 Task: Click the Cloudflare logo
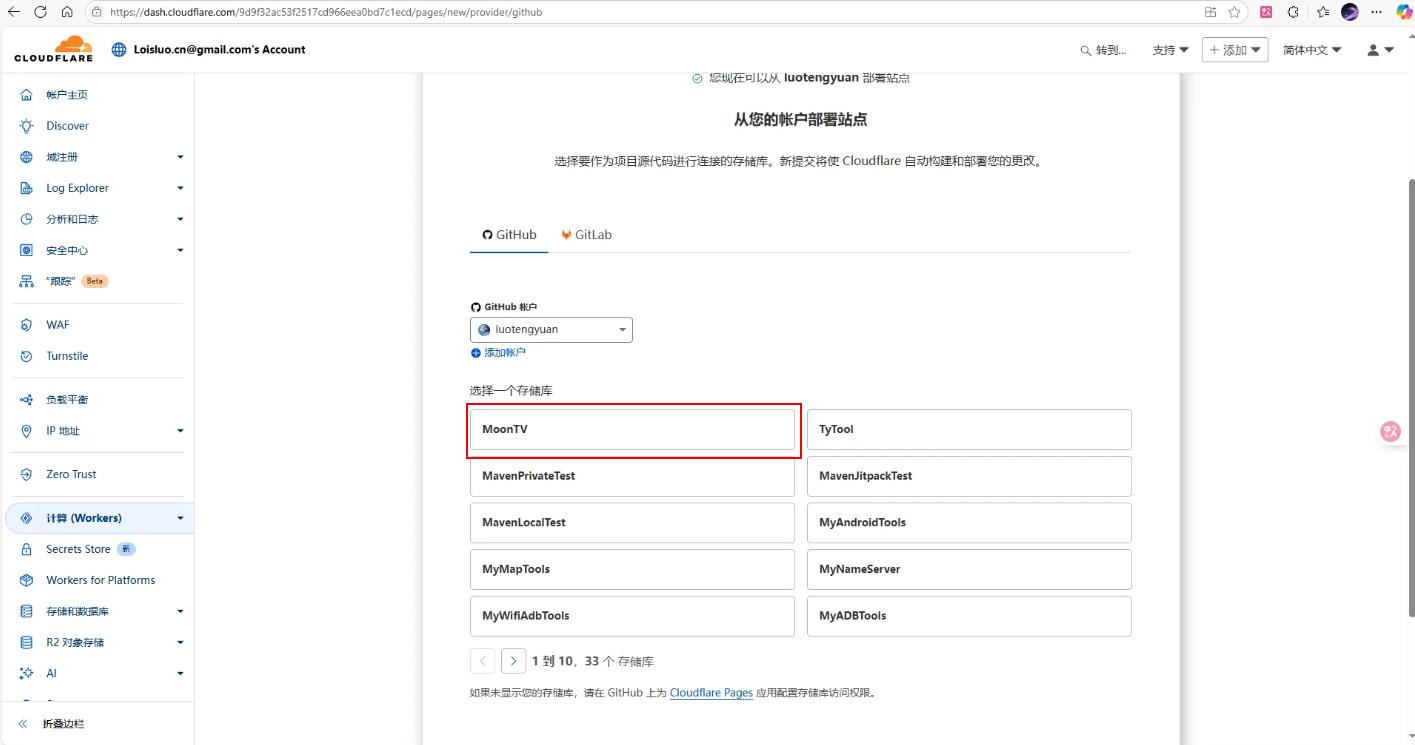coord(53,49)
